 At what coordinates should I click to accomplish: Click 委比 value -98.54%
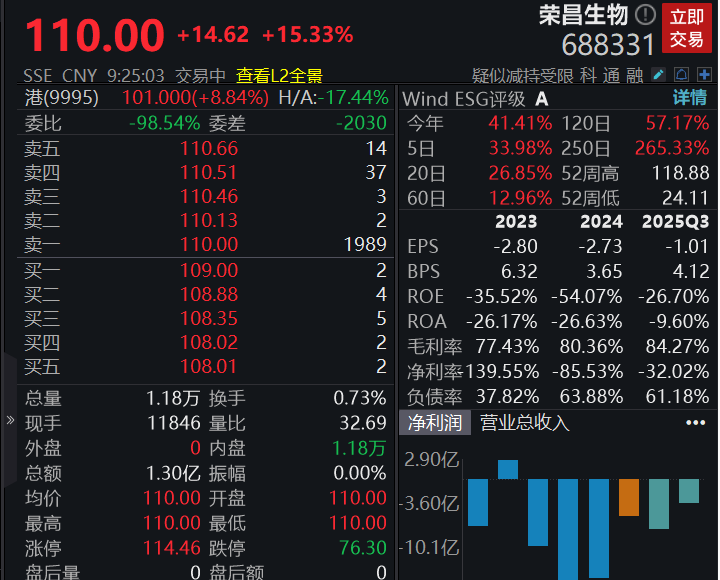[x=165, y=123]
